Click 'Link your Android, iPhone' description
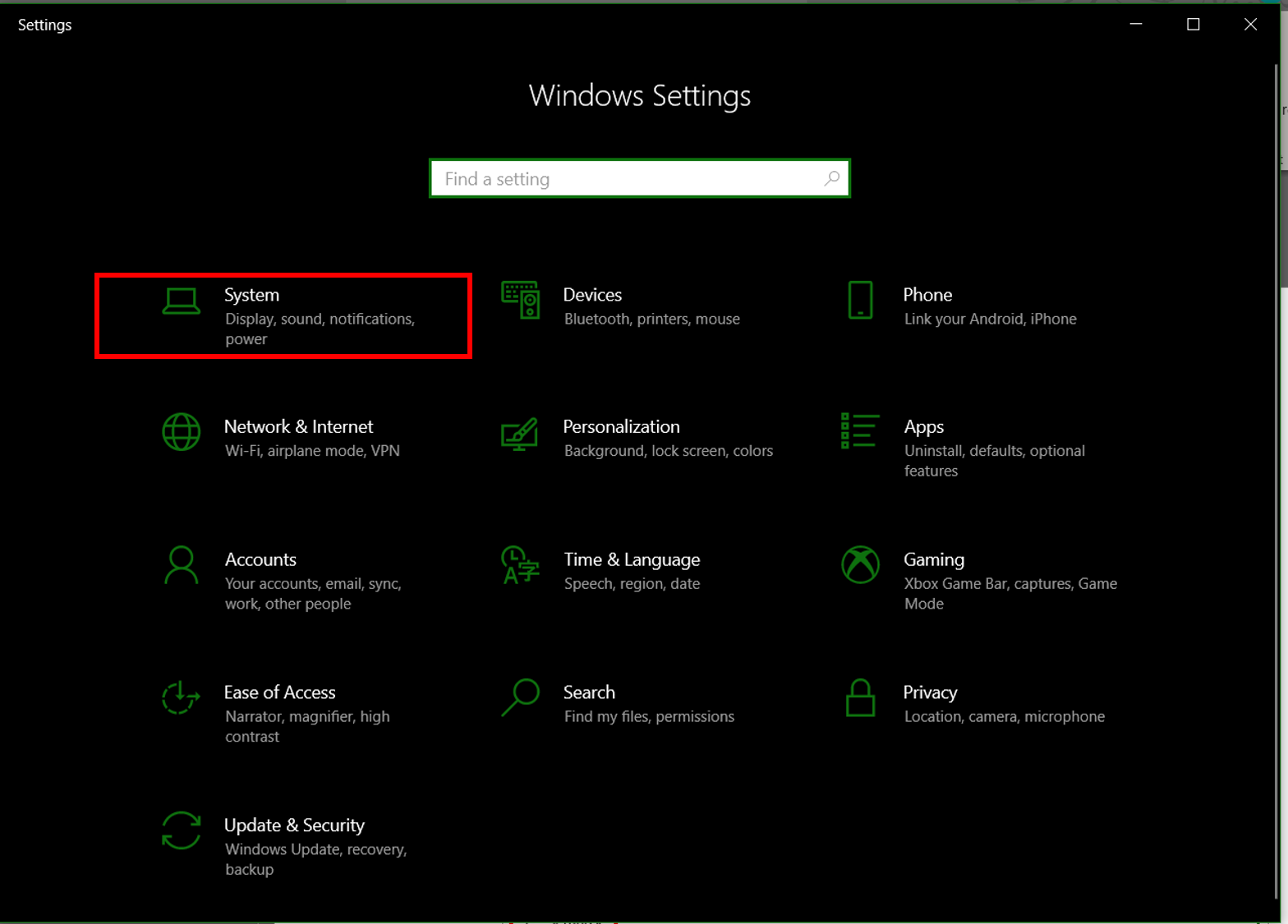The height and width of the screenshot is (924, 1288). (991, 319)
